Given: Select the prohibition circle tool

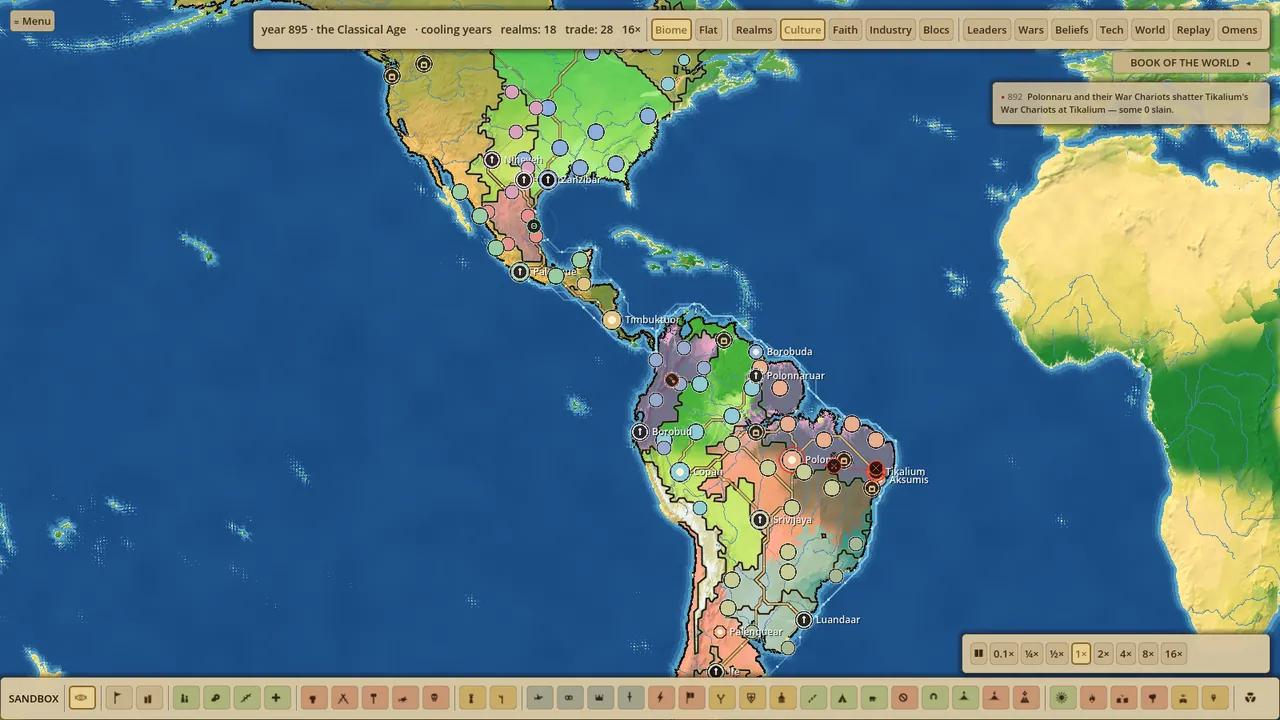Looking at the screenshot, I should (x=903, y=698).
